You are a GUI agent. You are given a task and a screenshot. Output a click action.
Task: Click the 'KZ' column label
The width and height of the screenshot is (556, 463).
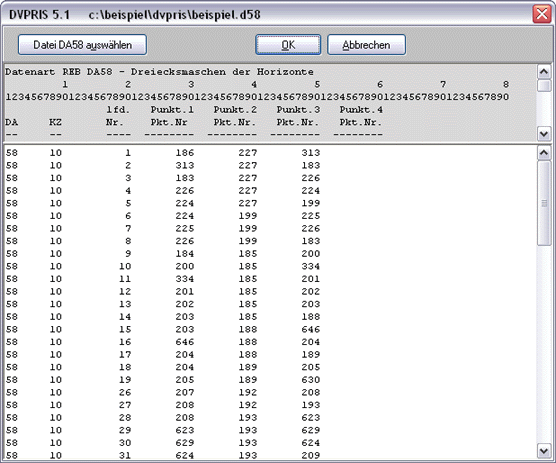[55, 122]
